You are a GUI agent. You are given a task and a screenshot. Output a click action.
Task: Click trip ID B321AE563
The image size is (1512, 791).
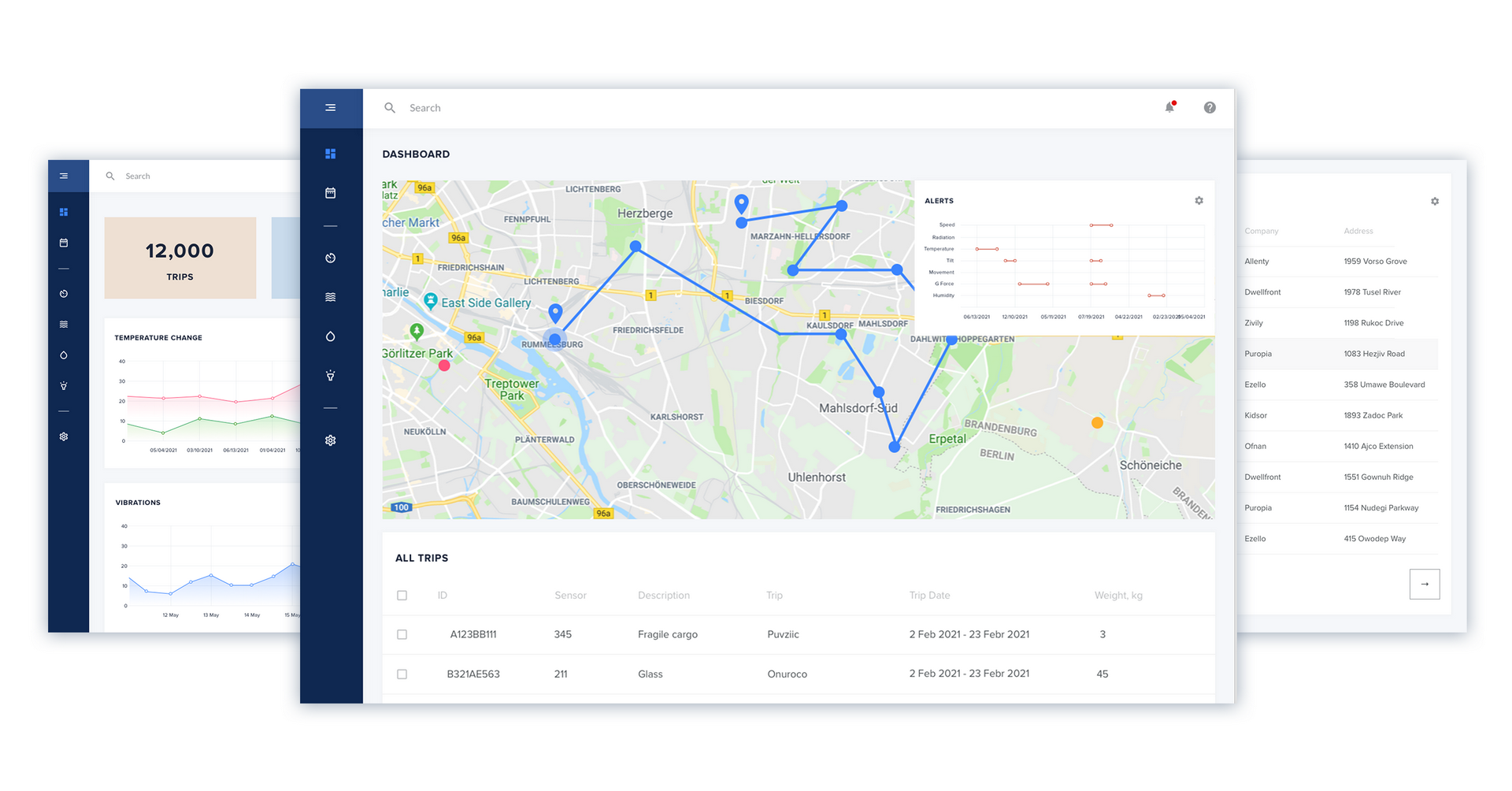(473, 674)
